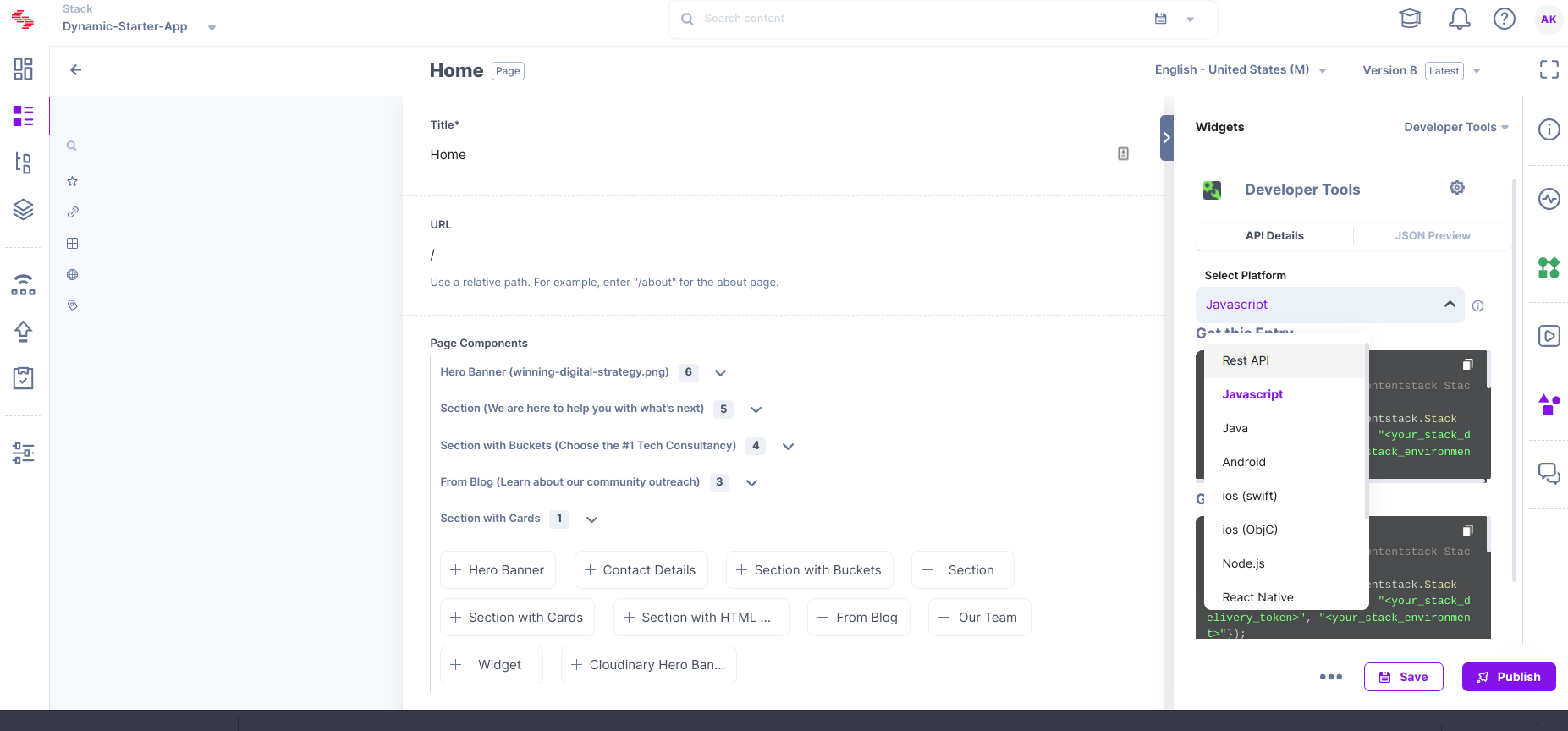Open English - United States language dropdown
1568x731 pixels.
pos(1241,70)
